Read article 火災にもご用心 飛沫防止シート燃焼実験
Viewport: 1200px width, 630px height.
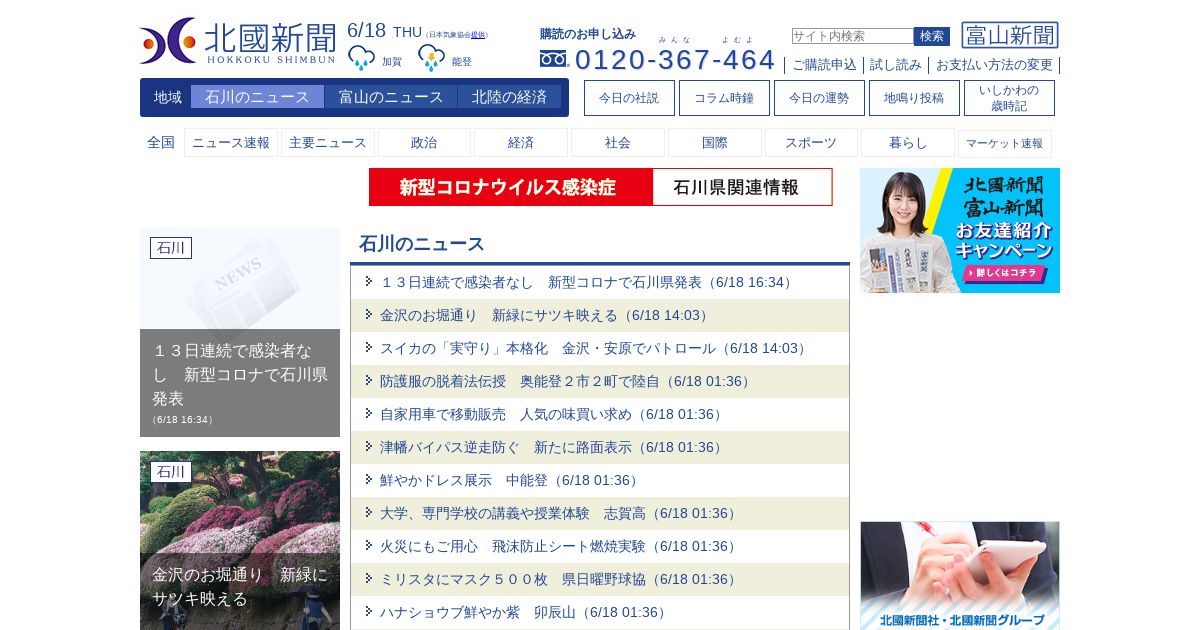tap(560, 547)
